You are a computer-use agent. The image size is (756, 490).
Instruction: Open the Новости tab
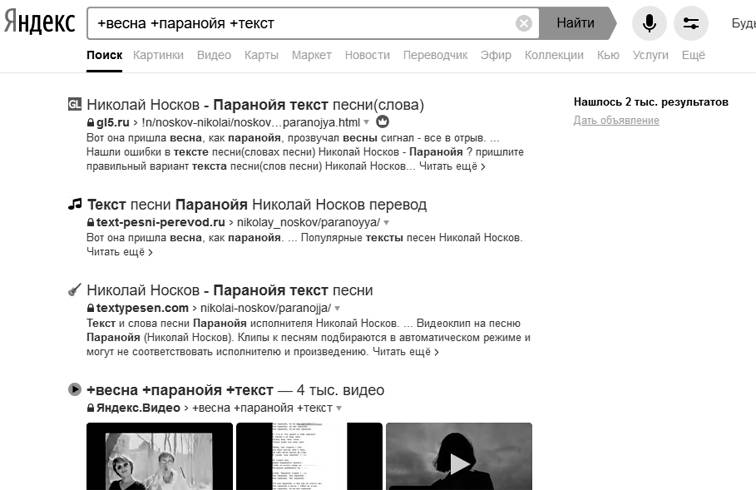coord(367,56)
